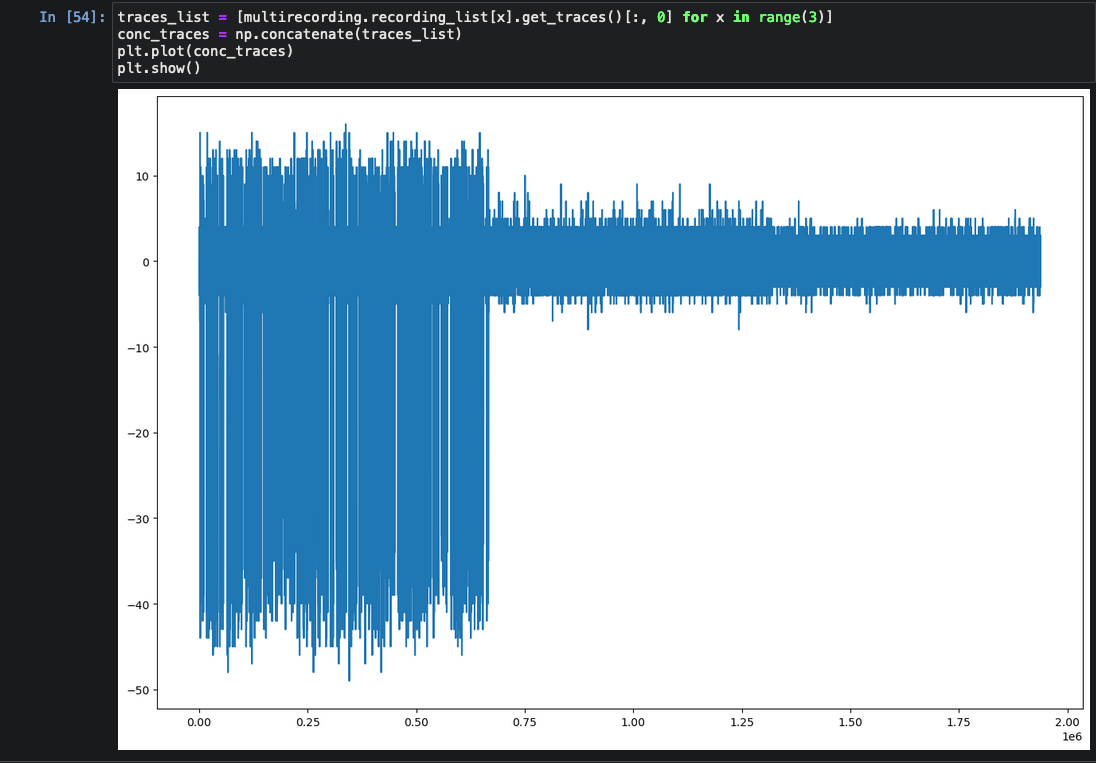1096x763 pixels.
Task: Click the 1e6 offset label on x-axis
Action: tap(1072, 737)
